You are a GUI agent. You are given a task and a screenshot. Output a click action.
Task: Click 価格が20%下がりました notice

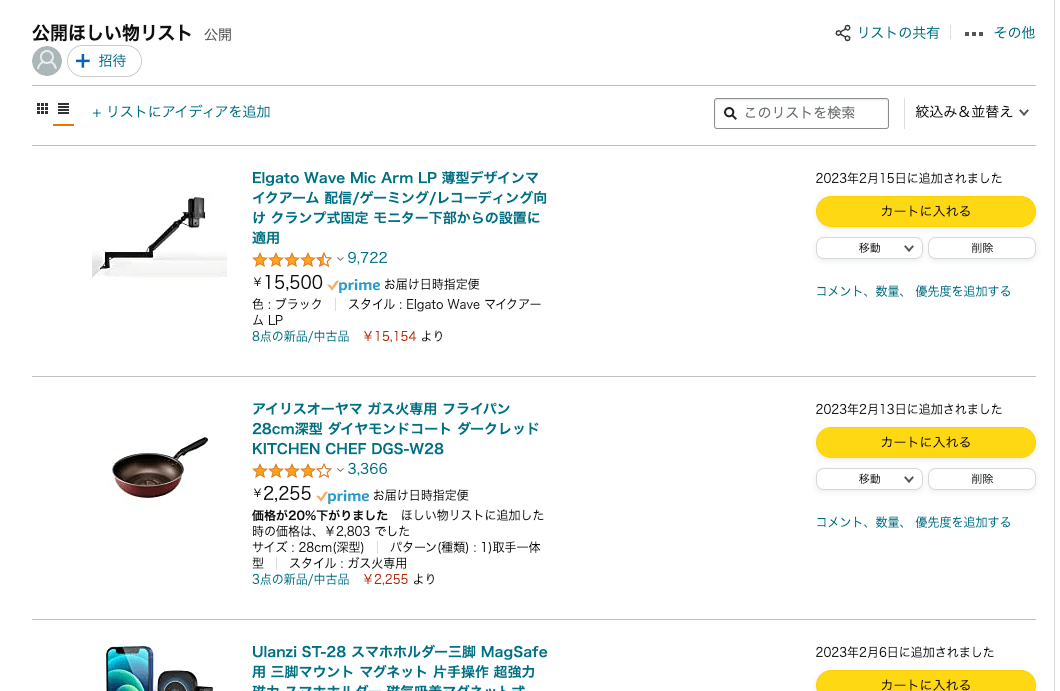[320, 515]
